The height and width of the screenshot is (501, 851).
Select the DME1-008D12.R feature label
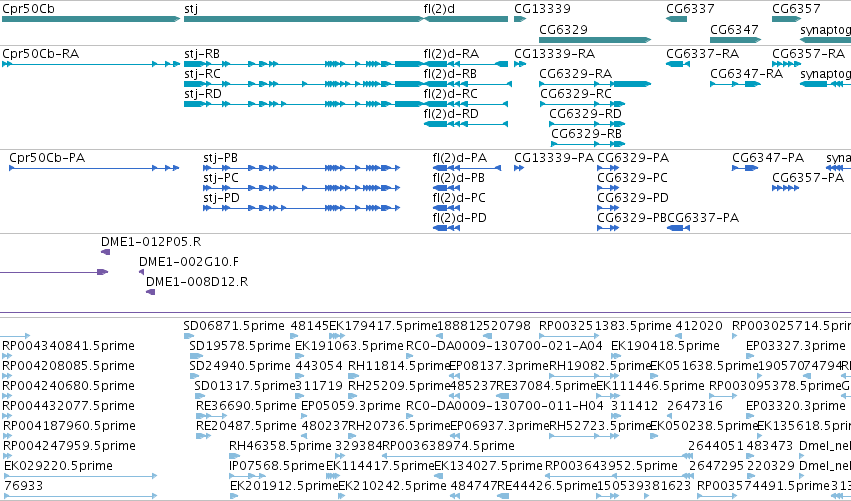pyautogui.click(x=197, y=282)
